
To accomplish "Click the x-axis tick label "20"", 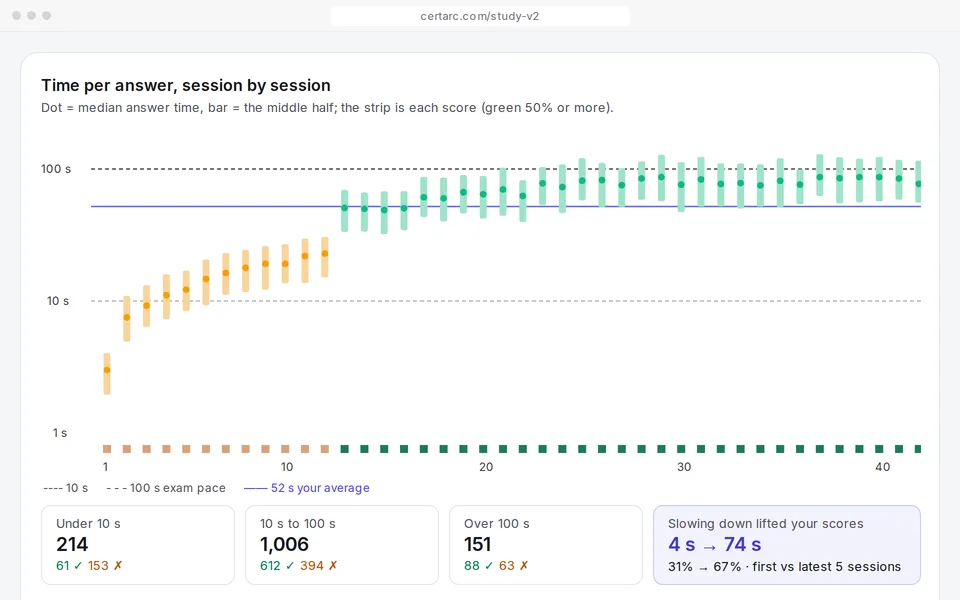I will pos(486,467).
